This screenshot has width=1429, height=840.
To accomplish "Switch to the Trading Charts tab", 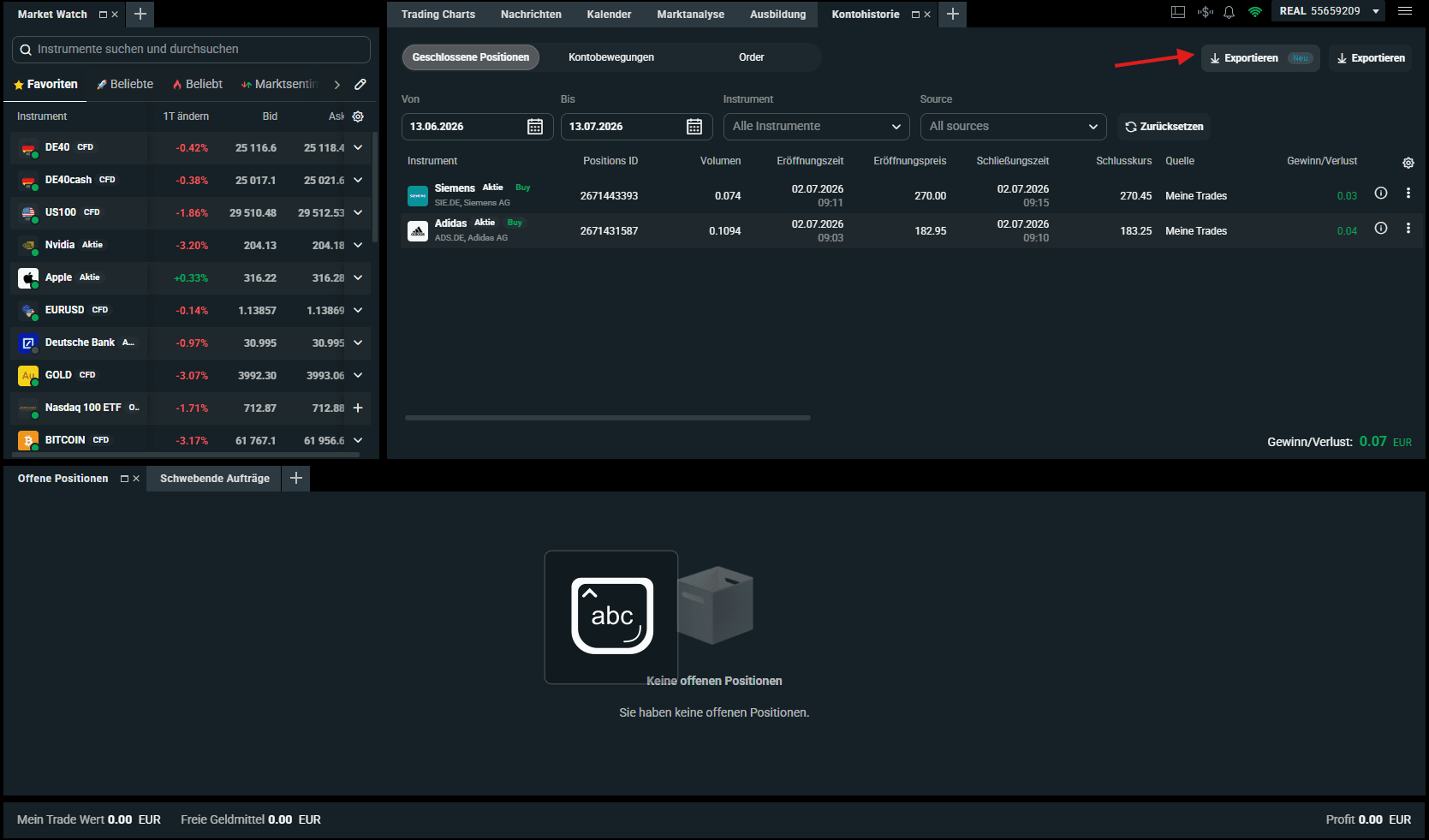I will tap(438, 15).
